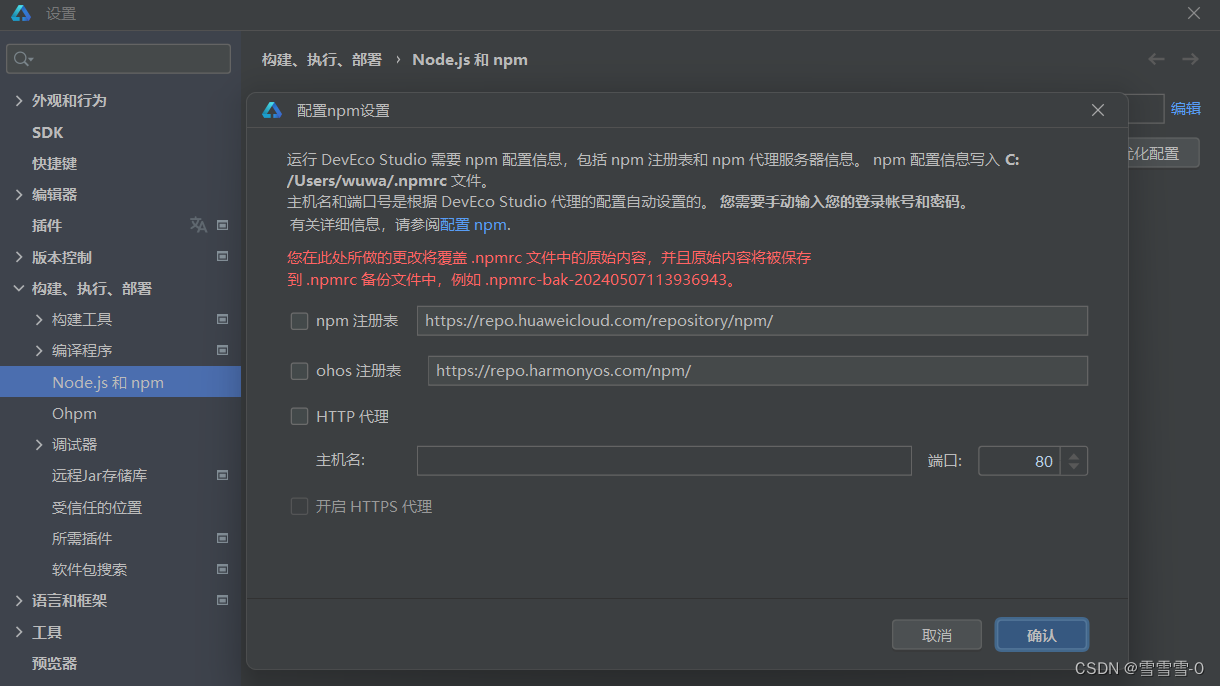Click the project-level icon beside 插件
This screenshot has width=1220, height=686.
tap(222, 225)
